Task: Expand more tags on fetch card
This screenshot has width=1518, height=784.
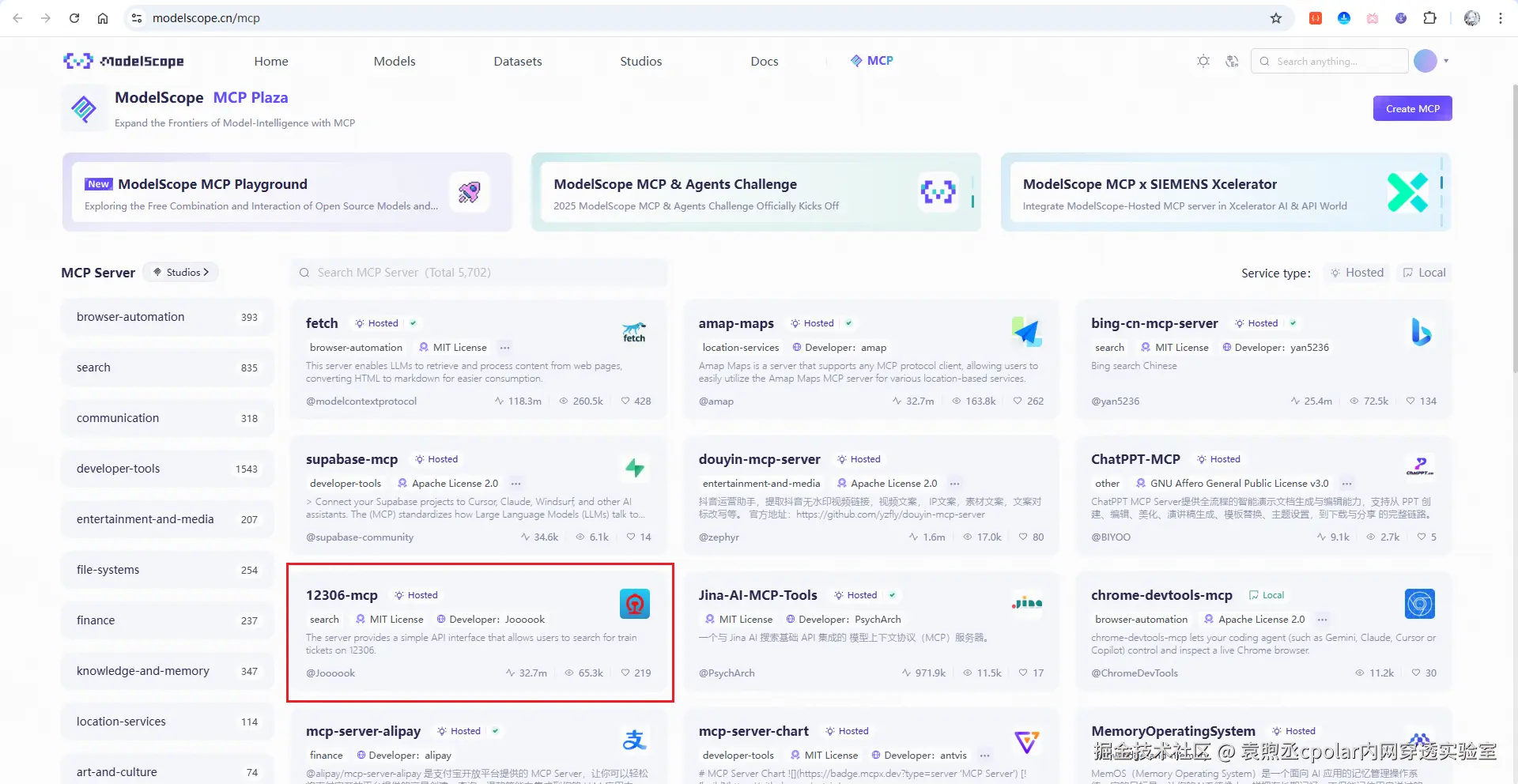Action: pyautogui.click(x=505, y=348)
